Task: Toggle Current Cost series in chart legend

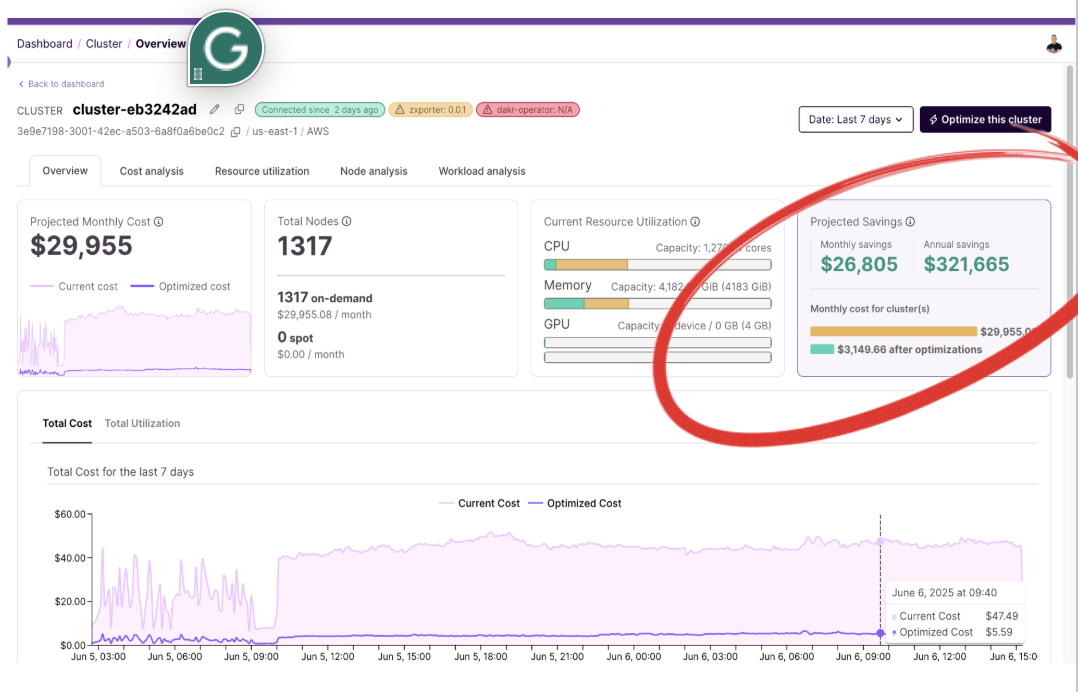Action: tap(480, 503)
